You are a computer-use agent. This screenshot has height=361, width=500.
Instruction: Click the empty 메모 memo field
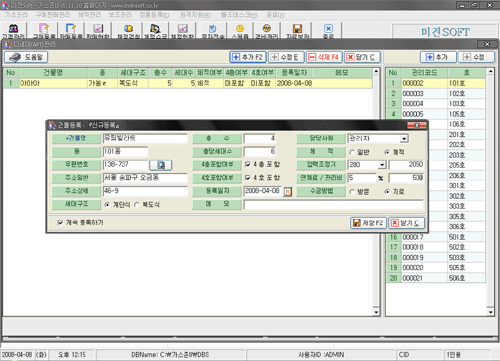click(x=333, y=204)
